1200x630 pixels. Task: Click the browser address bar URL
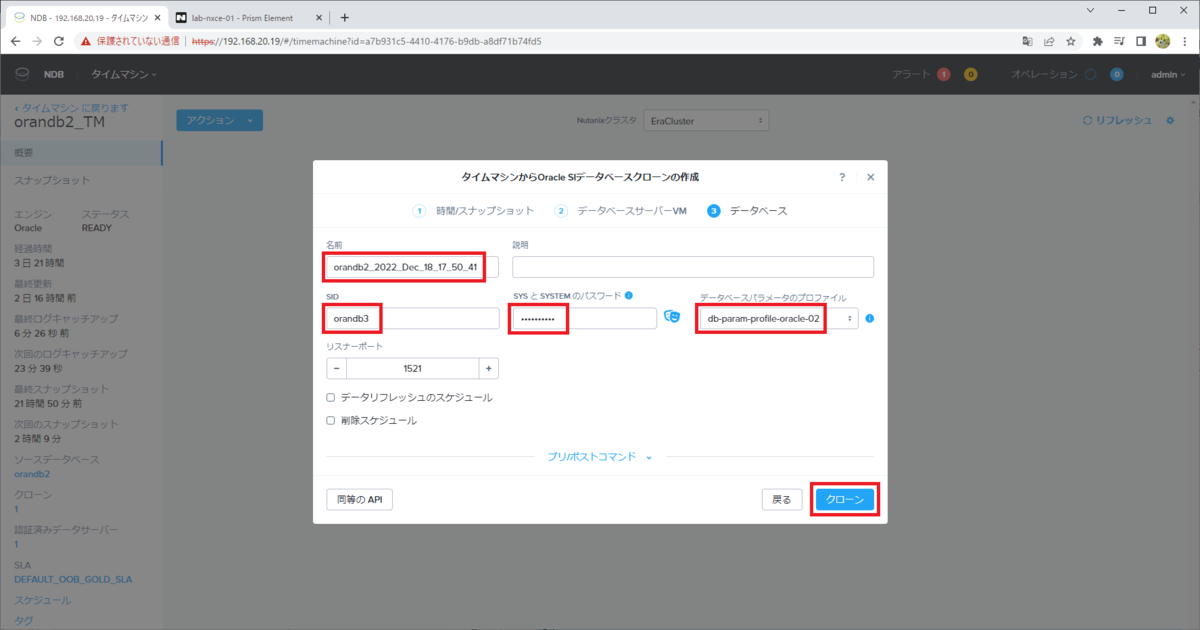tap(367, 41)
